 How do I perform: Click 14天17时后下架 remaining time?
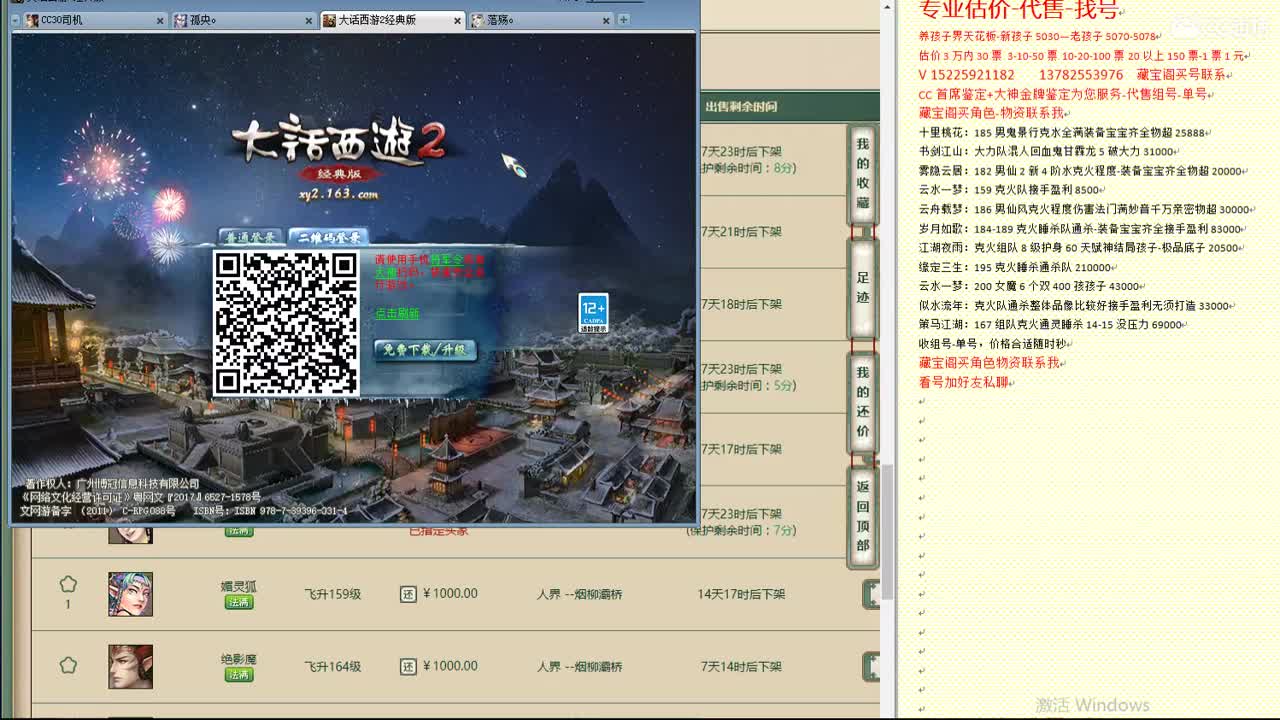[741, 594]
